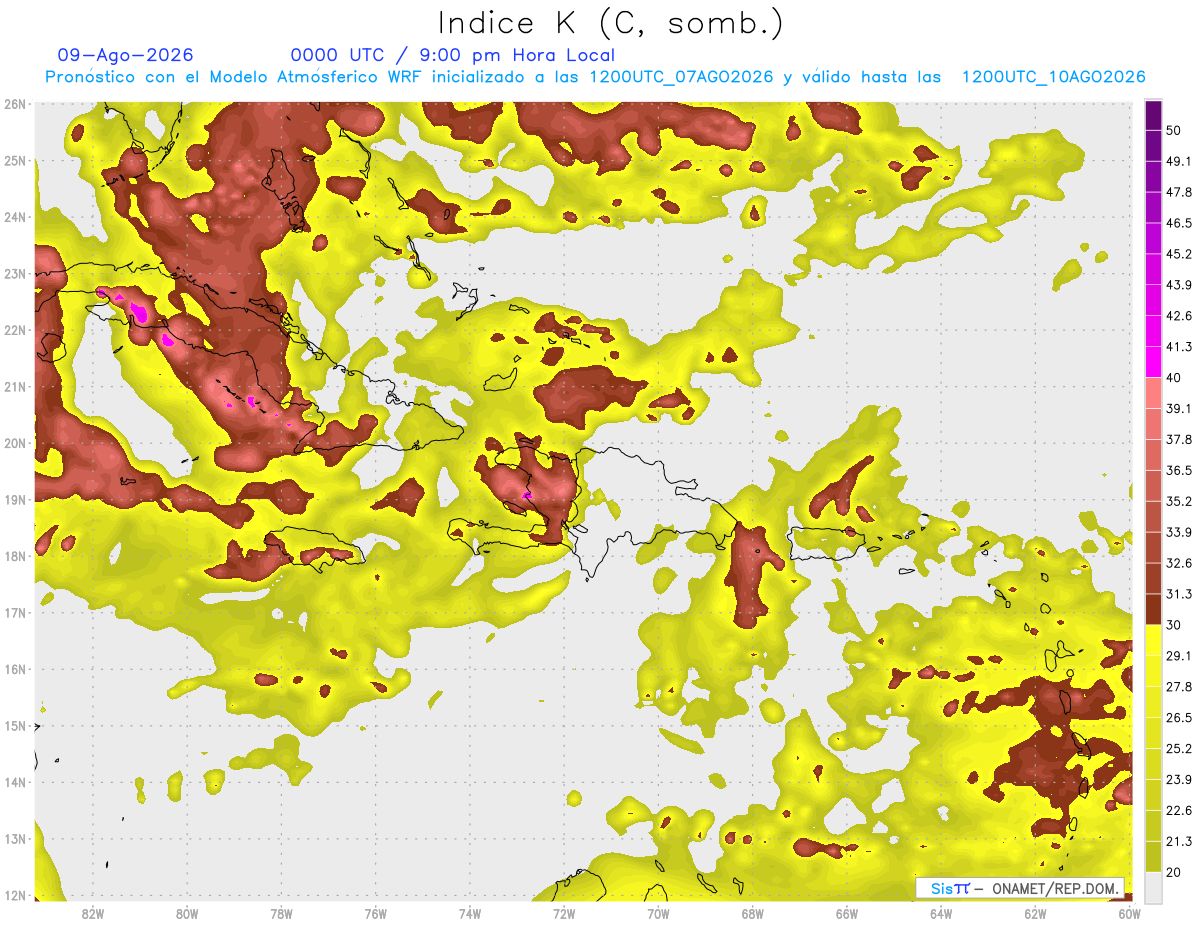The image size is (1200, 927).
Task: Click the WRF model forecast description line
Action: tap(595, 77)
